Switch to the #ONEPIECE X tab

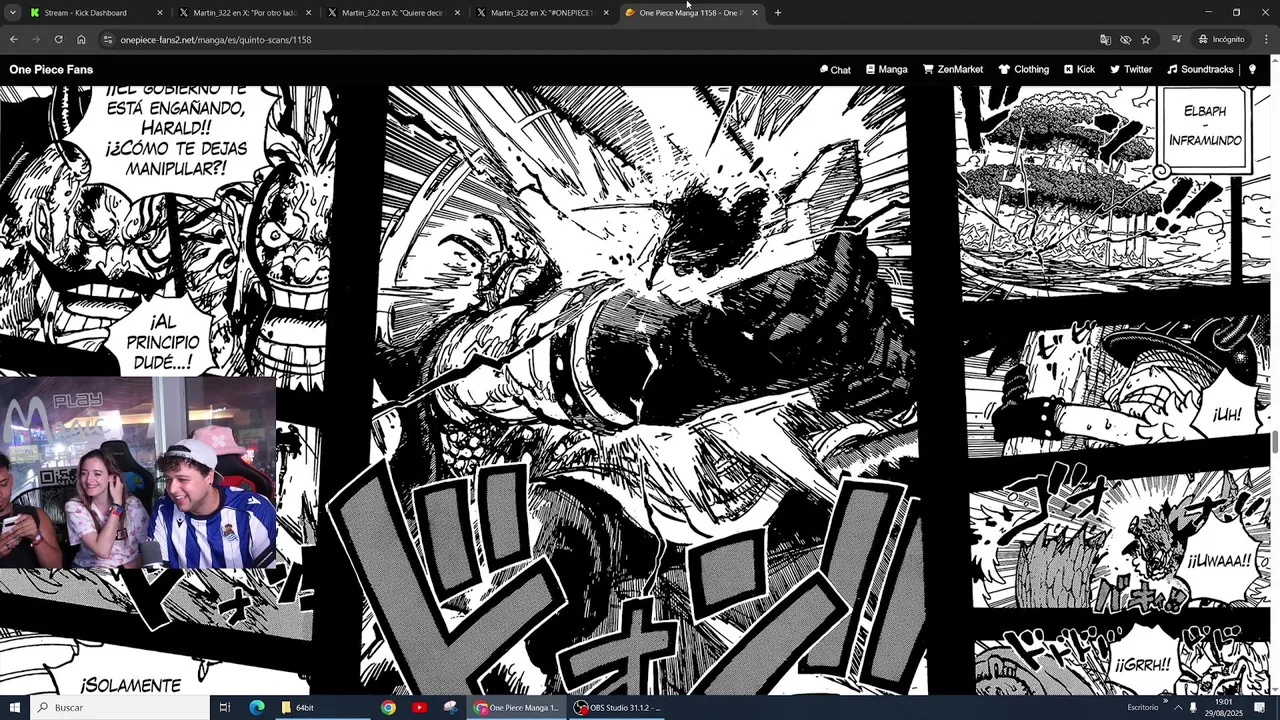[543, 13]
